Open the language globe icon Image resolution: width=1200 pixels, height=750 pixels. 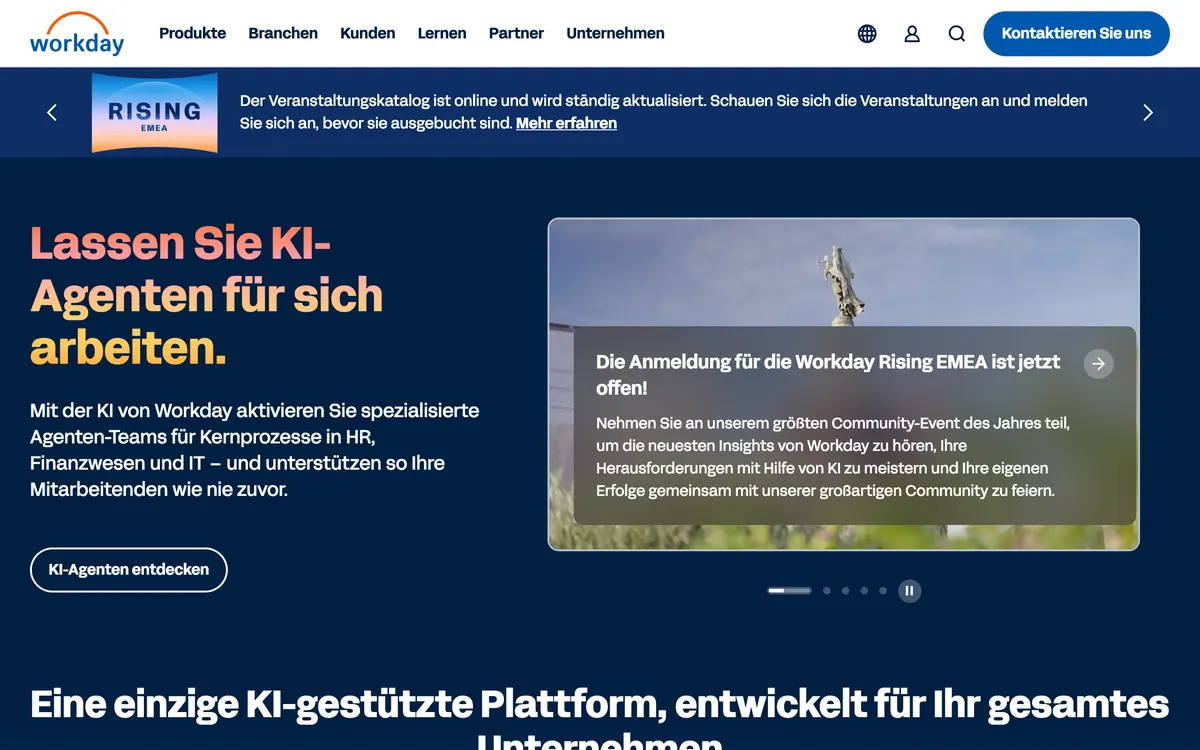[867, 34]
